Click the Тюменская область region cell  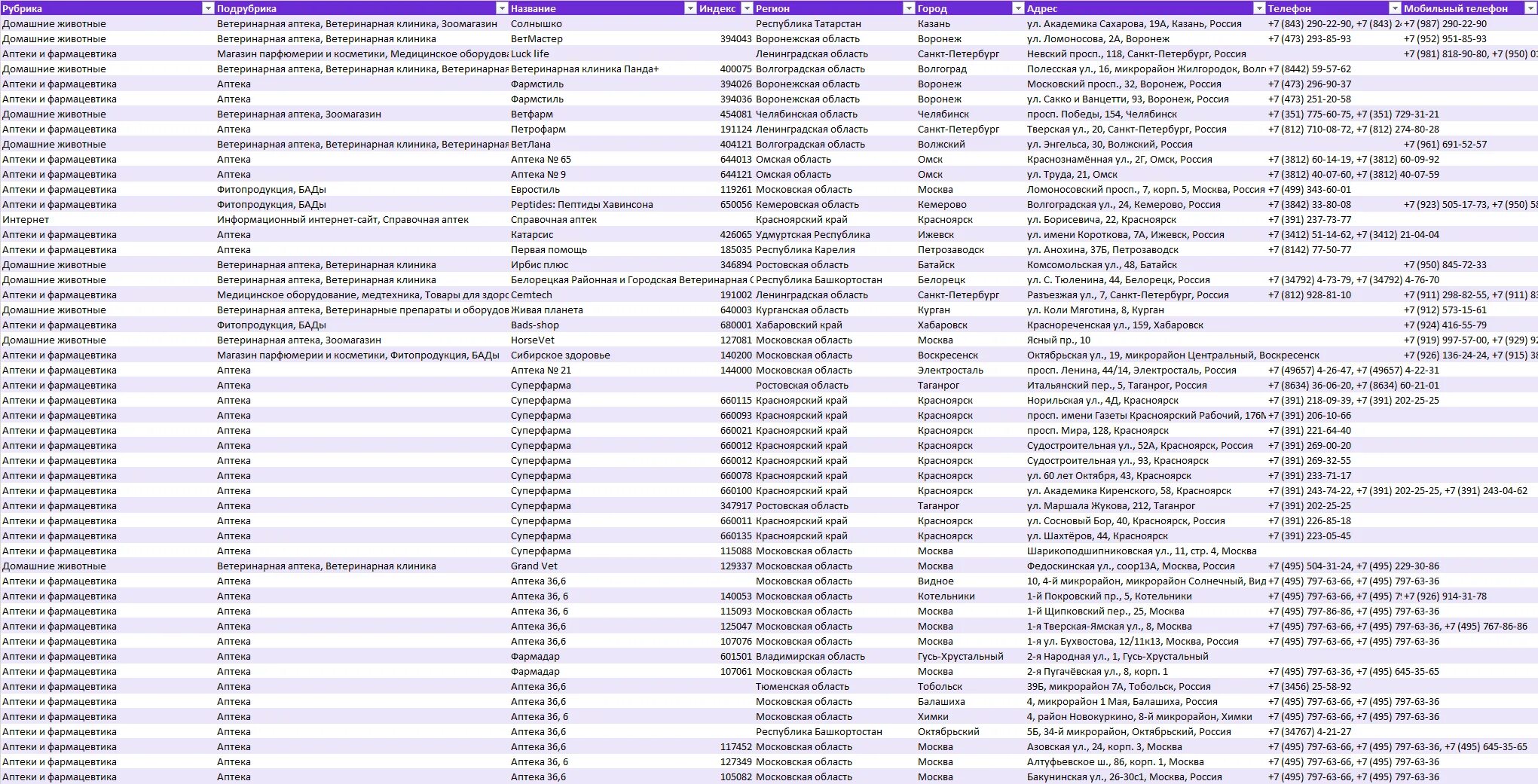pyautogui.click(x=834, y=686)
